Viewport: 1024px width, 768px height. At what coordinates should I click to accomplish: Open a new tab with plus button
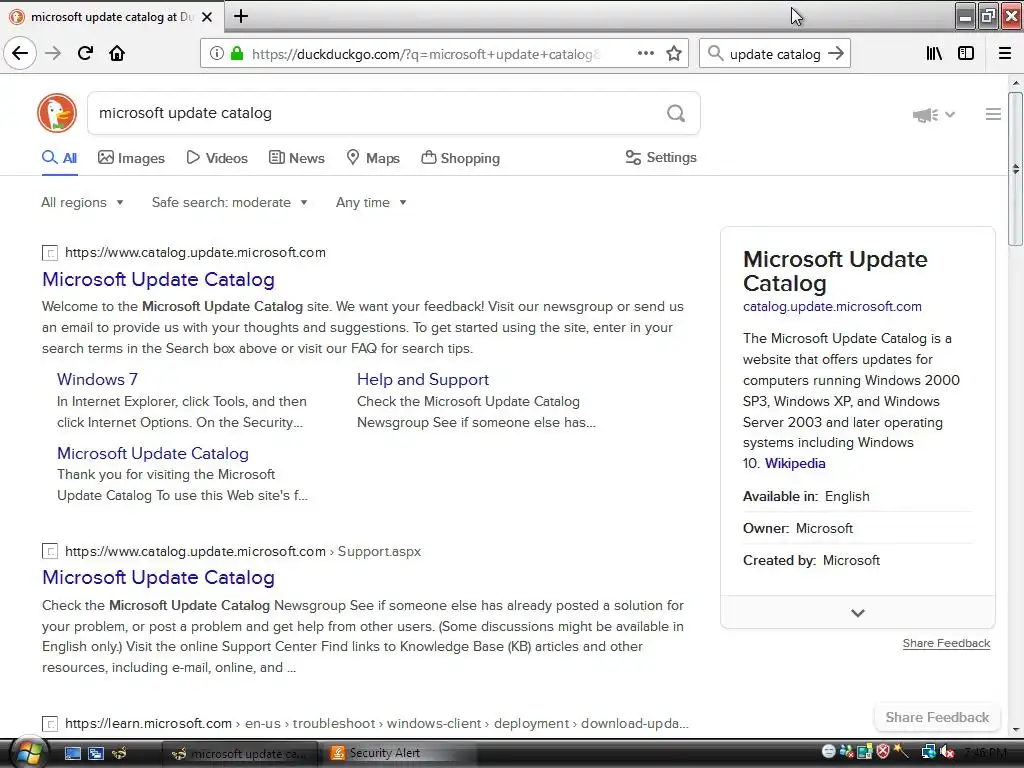[x=241, y=16]
